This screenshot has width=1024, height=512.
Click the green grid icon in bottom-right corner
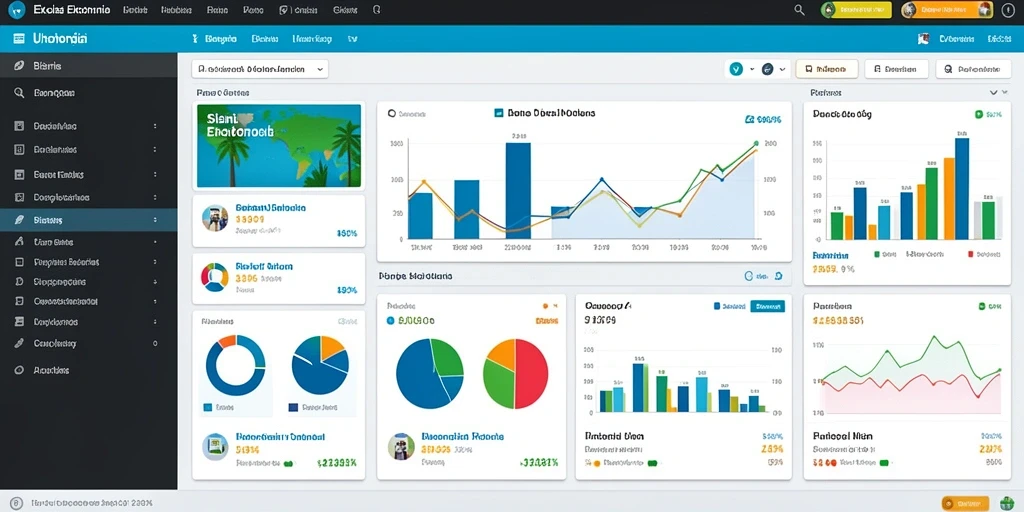[x=1006, y=503]
